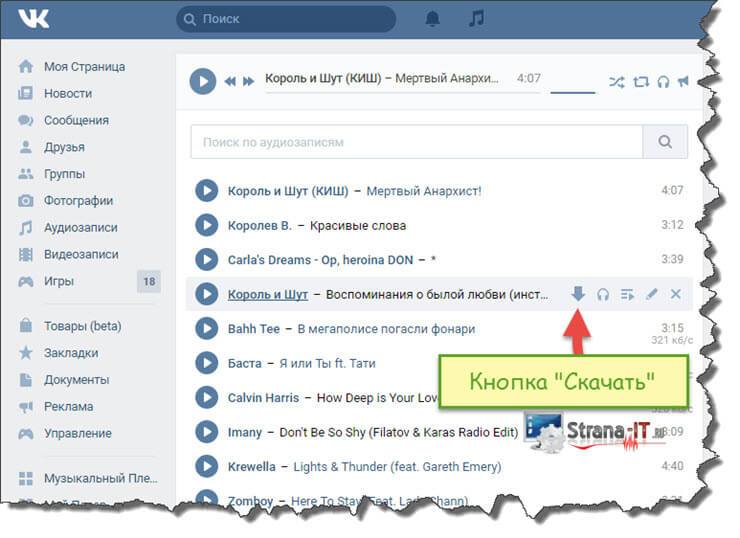The height and width of the screenshot is (538, 740).
Task: Play the Баста track
Action: pyautogui.click(x=206, y=363)
